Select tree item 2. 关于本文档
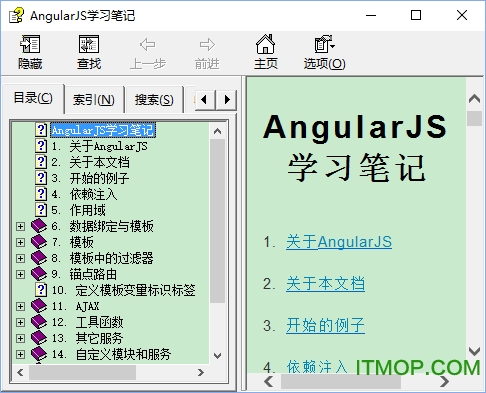 click(90, 162)
